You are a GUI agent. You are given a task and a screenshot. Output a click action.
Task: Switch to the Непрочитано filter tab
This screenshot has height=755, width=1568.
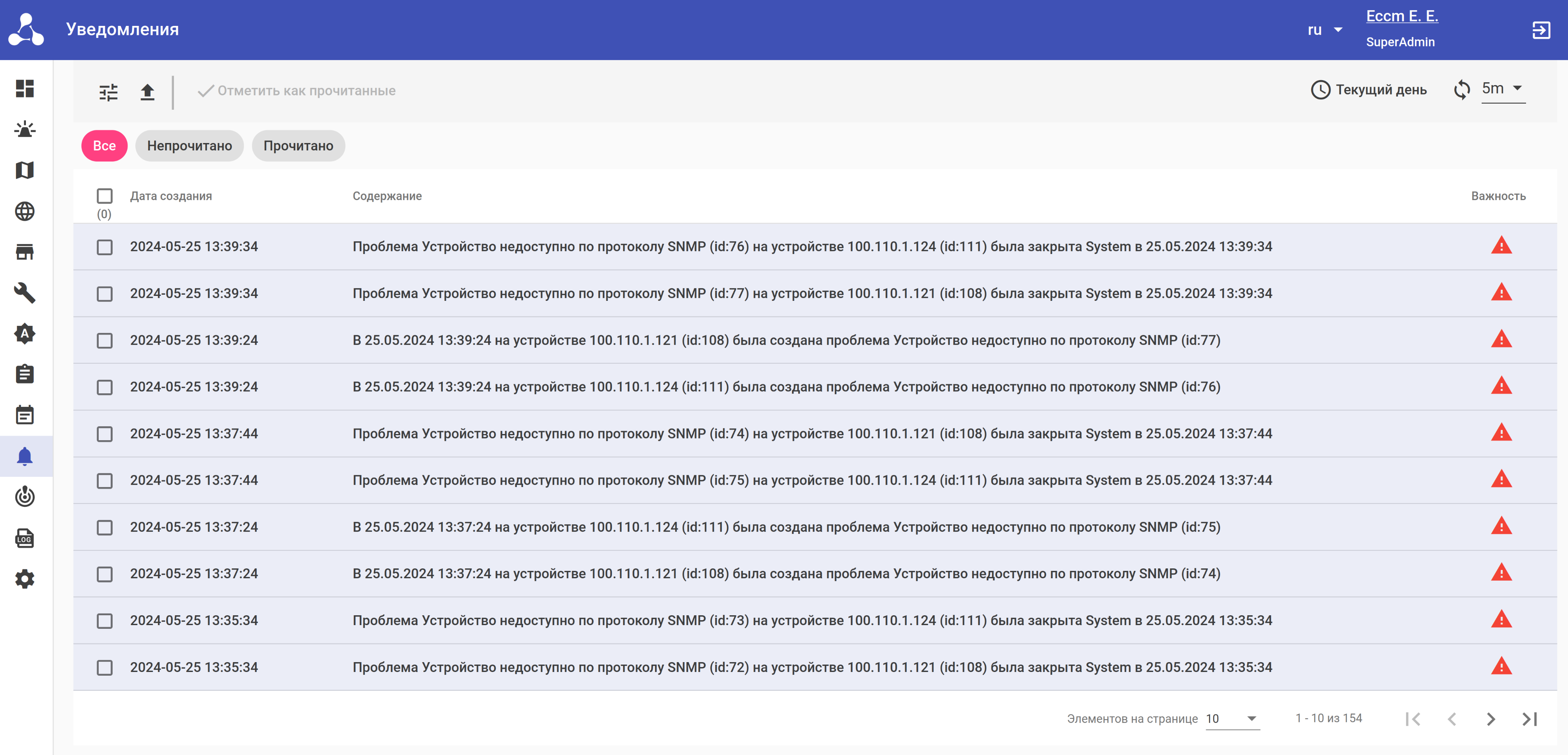pos(189,146)
